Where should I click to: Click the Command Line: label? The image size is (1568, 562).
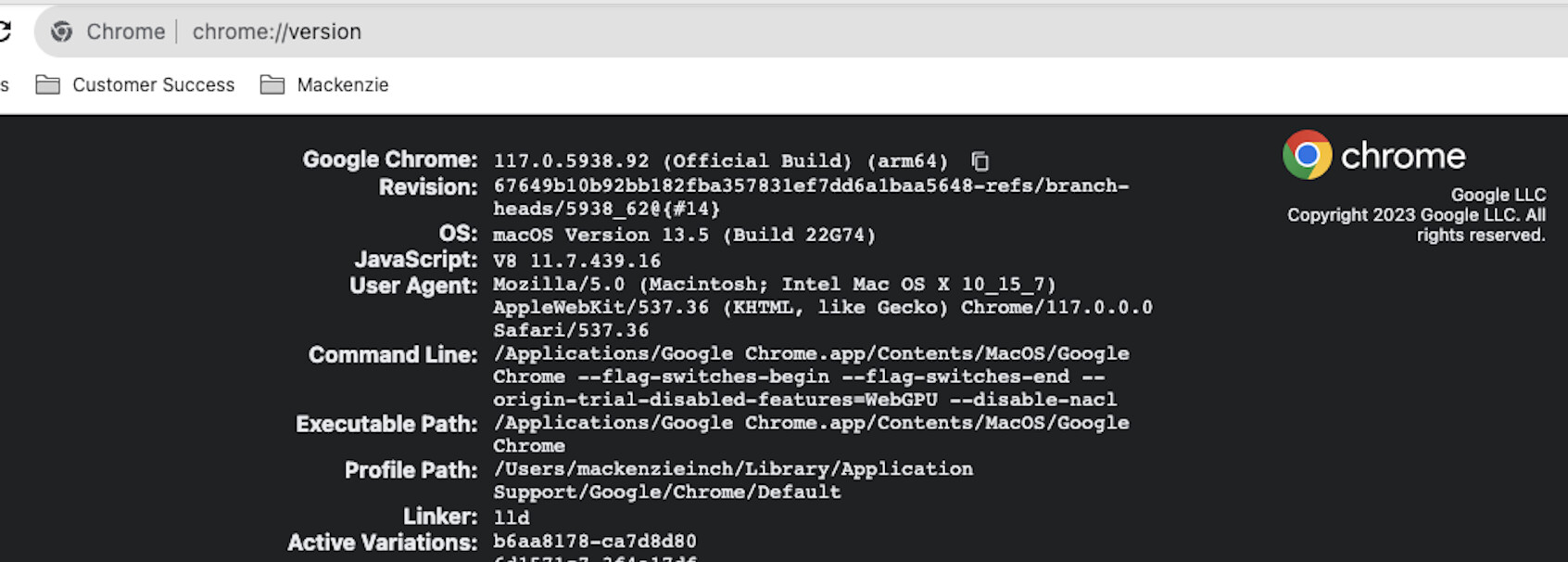393,355
